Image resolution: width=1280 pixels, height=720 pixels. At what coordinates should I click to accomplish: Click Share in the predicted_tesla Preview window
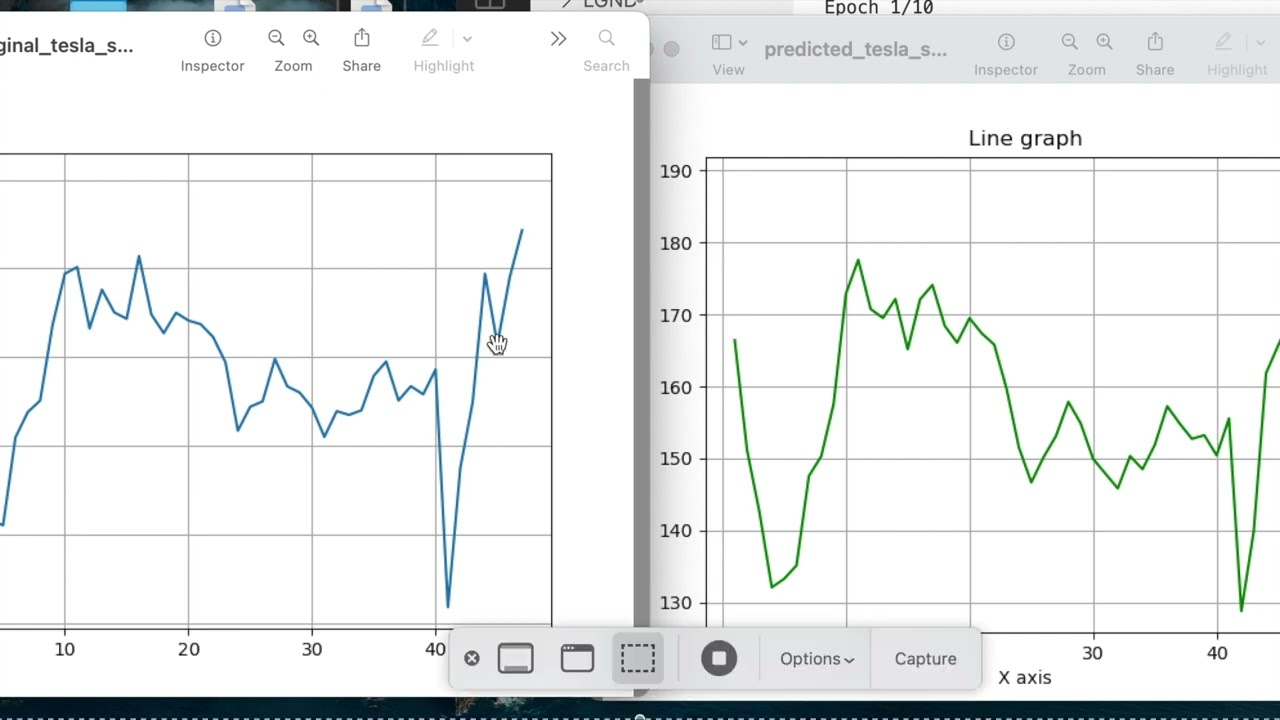pos(1155,42)
